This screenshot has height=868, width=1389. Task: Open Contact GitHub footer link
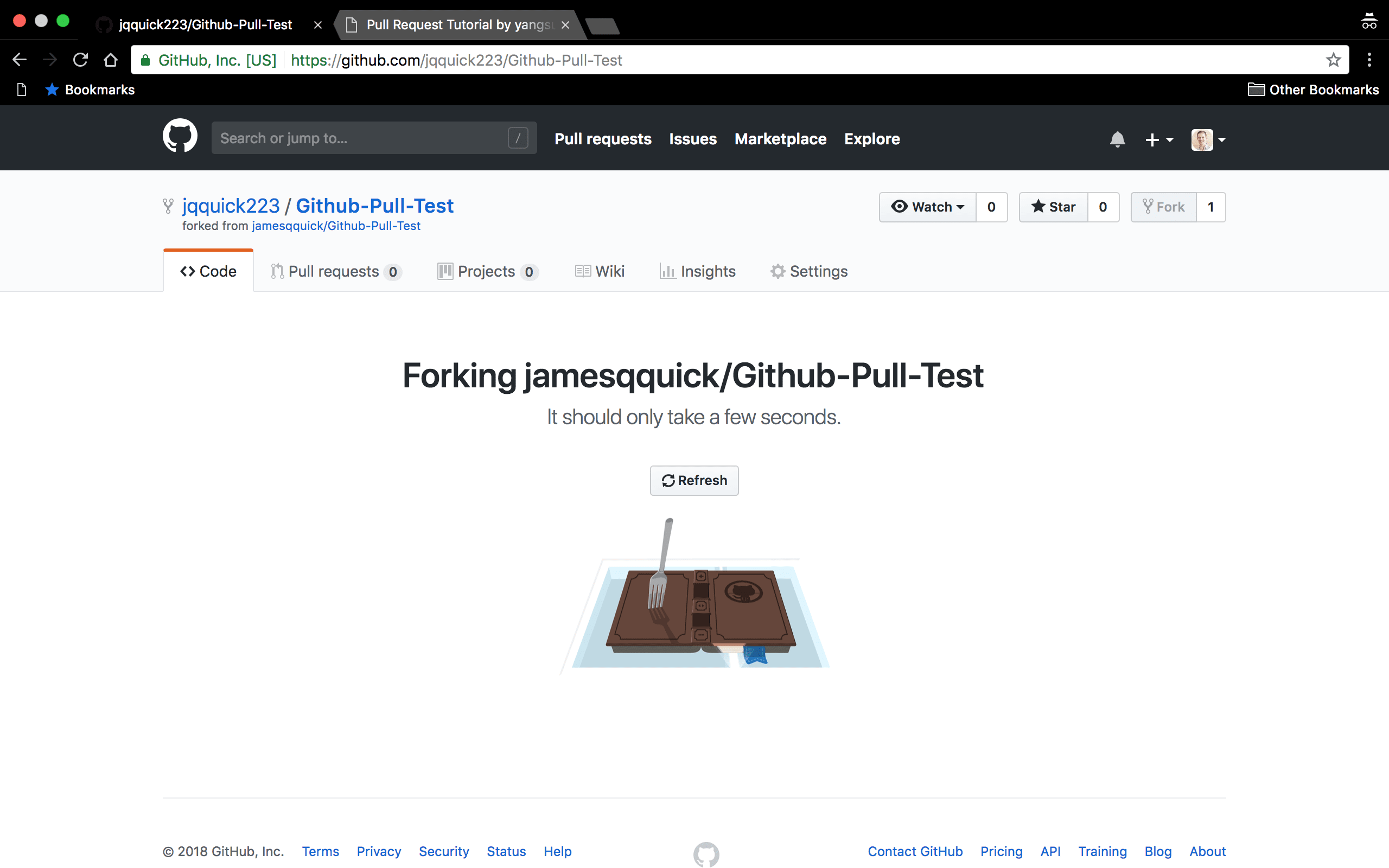coord(915,851)
